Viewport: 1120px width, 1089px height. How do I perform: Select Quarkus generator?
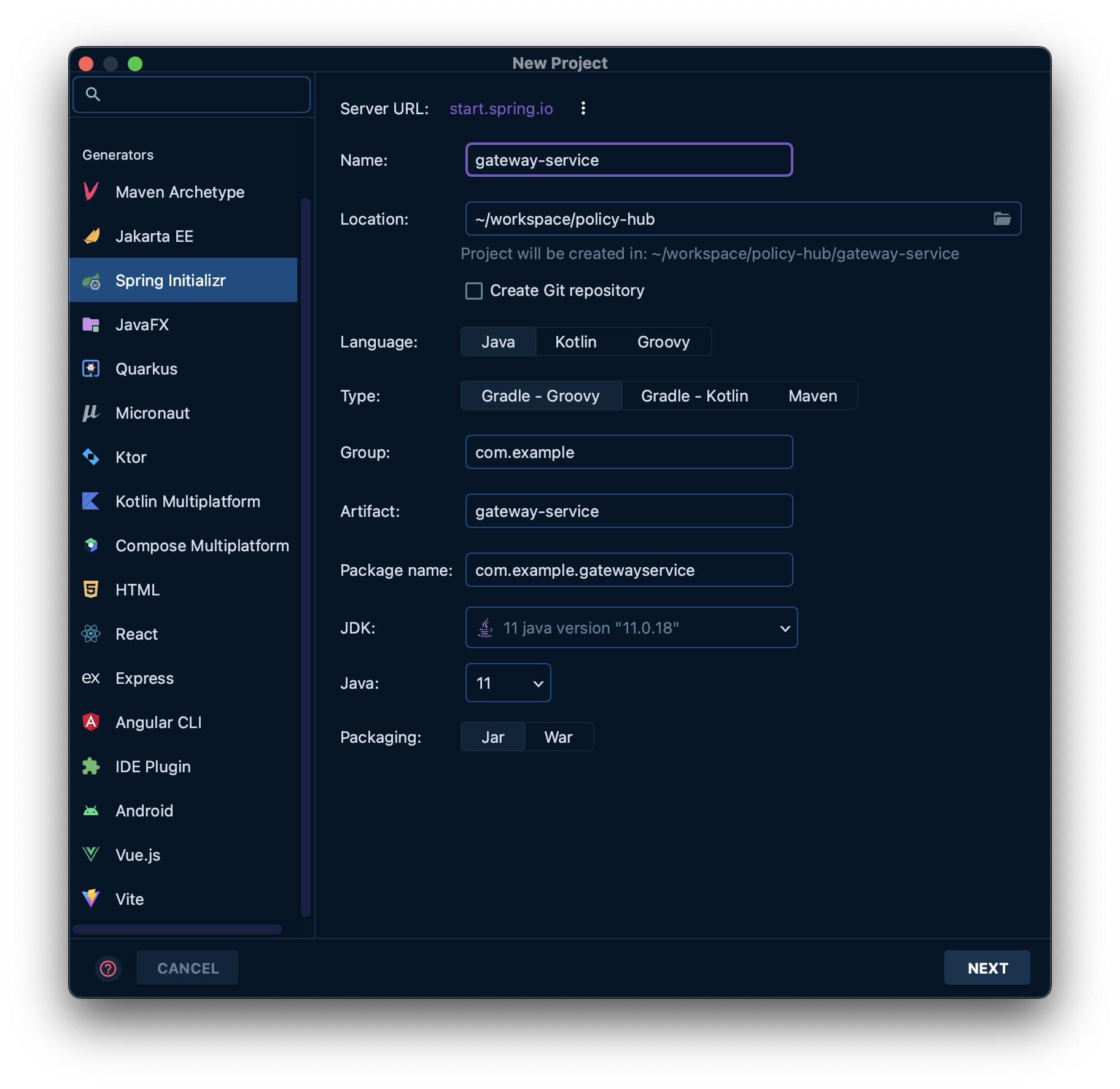tap(183, 369)
